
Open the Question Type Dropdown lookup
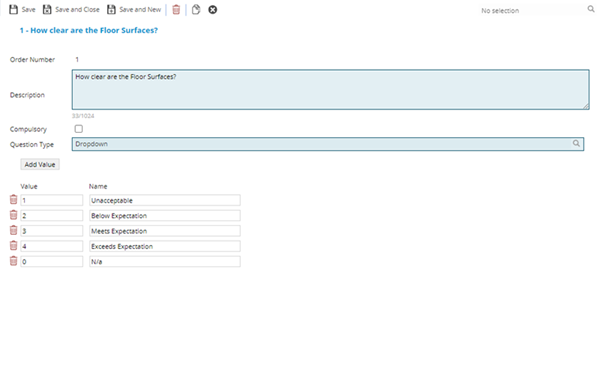coord(576,144)
